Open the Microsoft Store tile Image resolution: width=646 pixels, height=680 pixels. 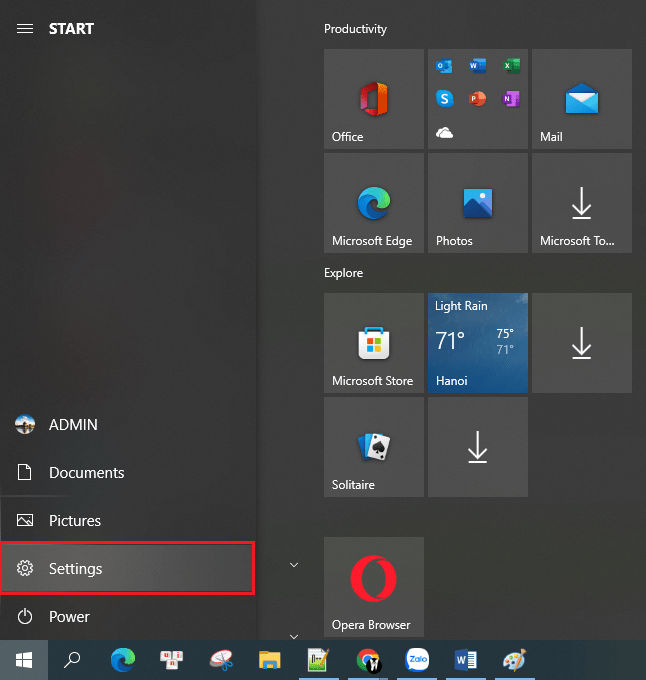pyautogui.click(x=374, y=343)
